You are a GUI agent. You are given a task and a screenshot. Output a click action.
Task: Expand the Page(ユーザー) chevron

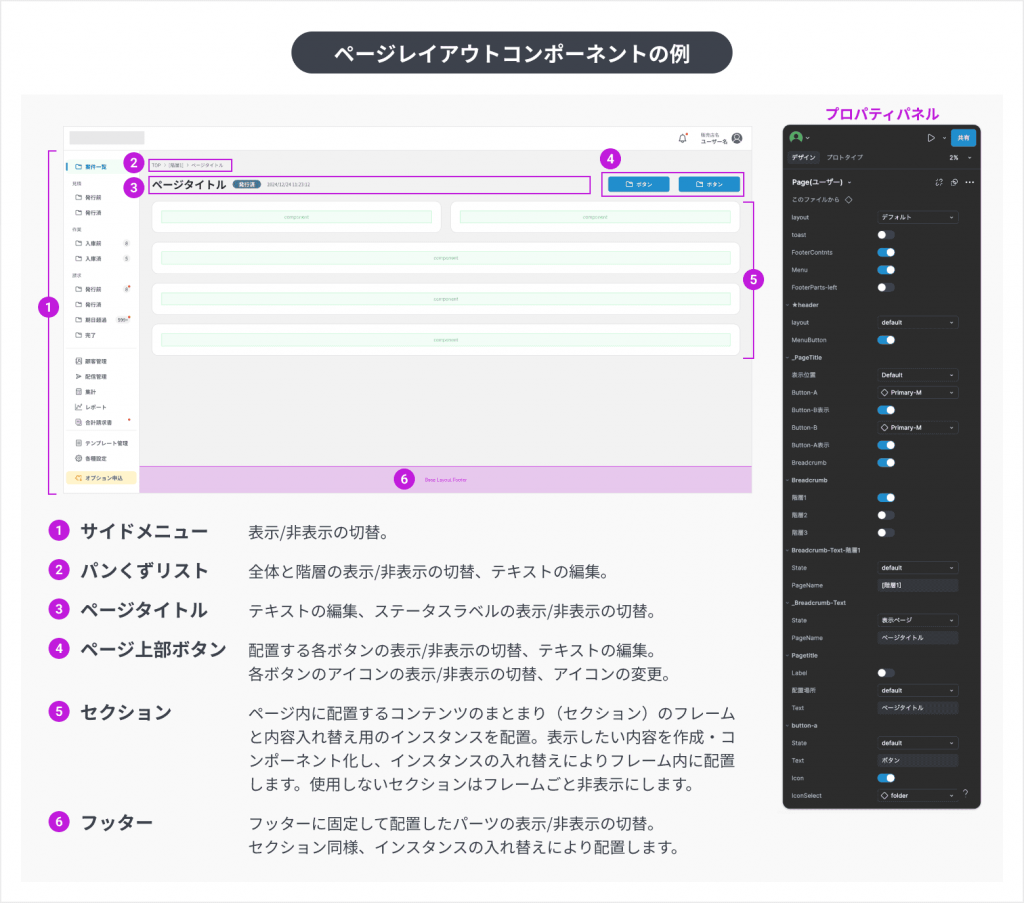click(x=850, y=183)
